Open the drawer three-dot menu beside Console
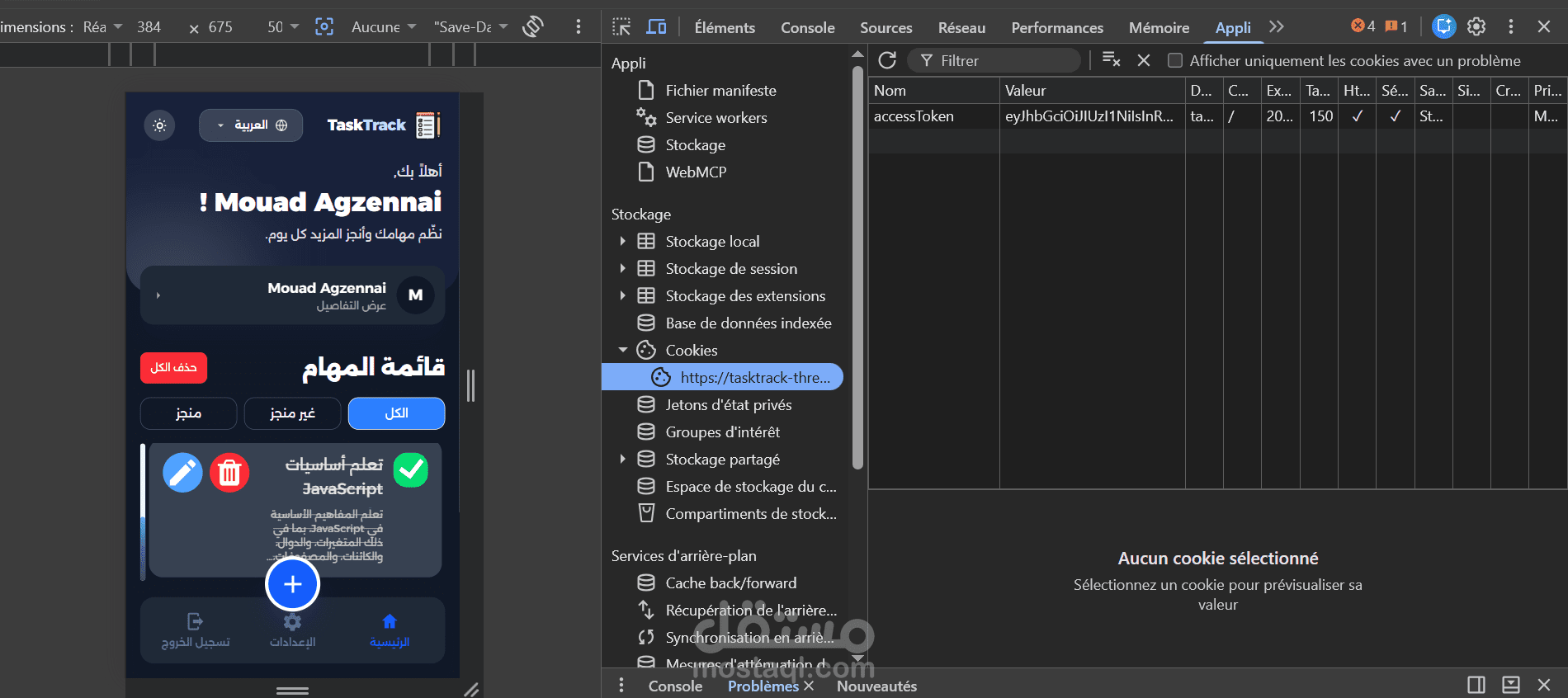 (x=621, y=686)
